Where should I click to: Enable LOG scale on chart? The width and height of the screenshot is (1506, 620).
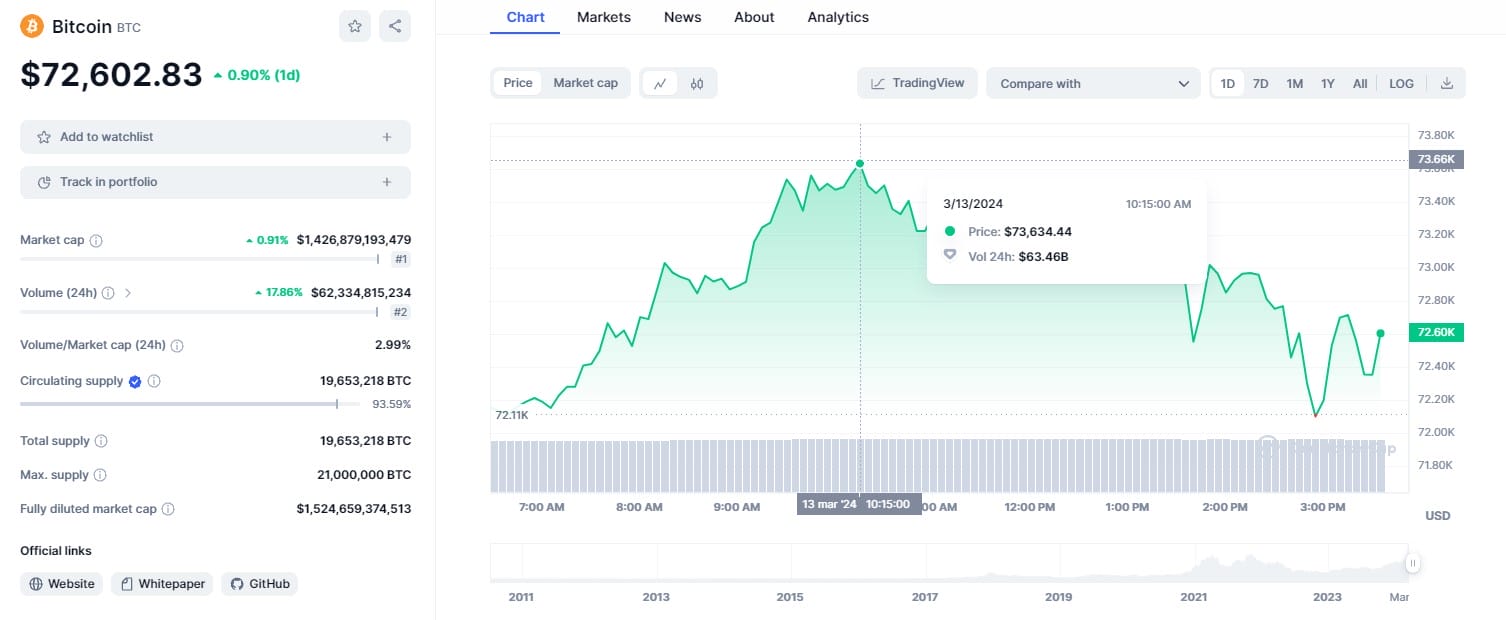pos(1401,84)
